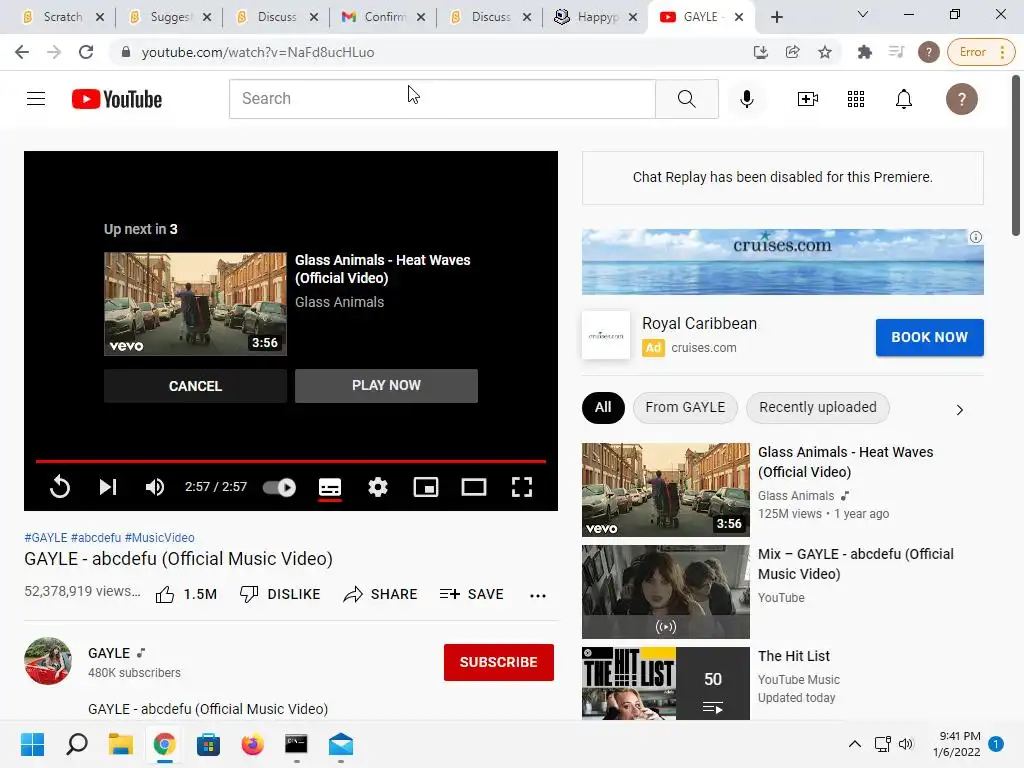Enter full screen mode
1024x768 pixels.
[x=522, y=487]
